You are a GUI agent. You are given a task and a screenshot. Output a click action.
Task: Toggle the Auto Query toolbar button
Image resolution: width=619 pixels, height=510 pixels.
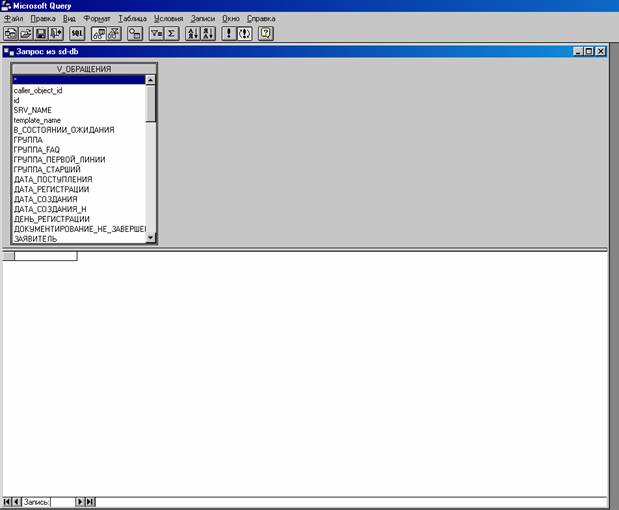[244, 33]
